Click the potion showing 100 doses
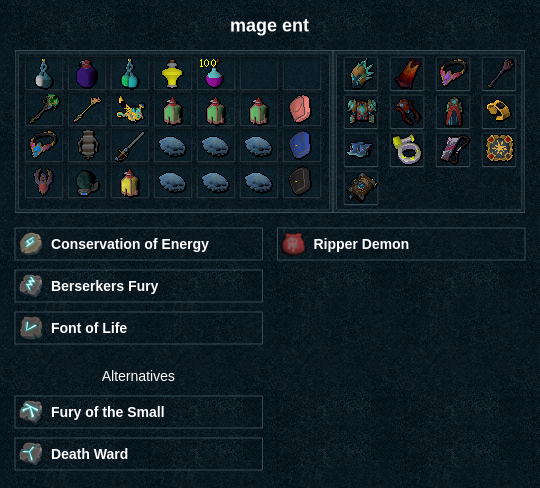The height and width of the screenshot is (488, 540). [x=213, y=73]
